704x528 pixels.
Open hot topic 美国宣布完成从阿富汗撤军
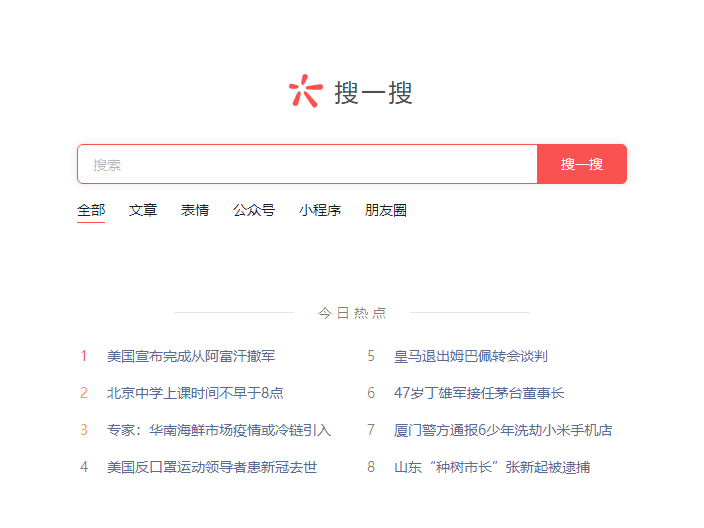[x=191, y=356]
